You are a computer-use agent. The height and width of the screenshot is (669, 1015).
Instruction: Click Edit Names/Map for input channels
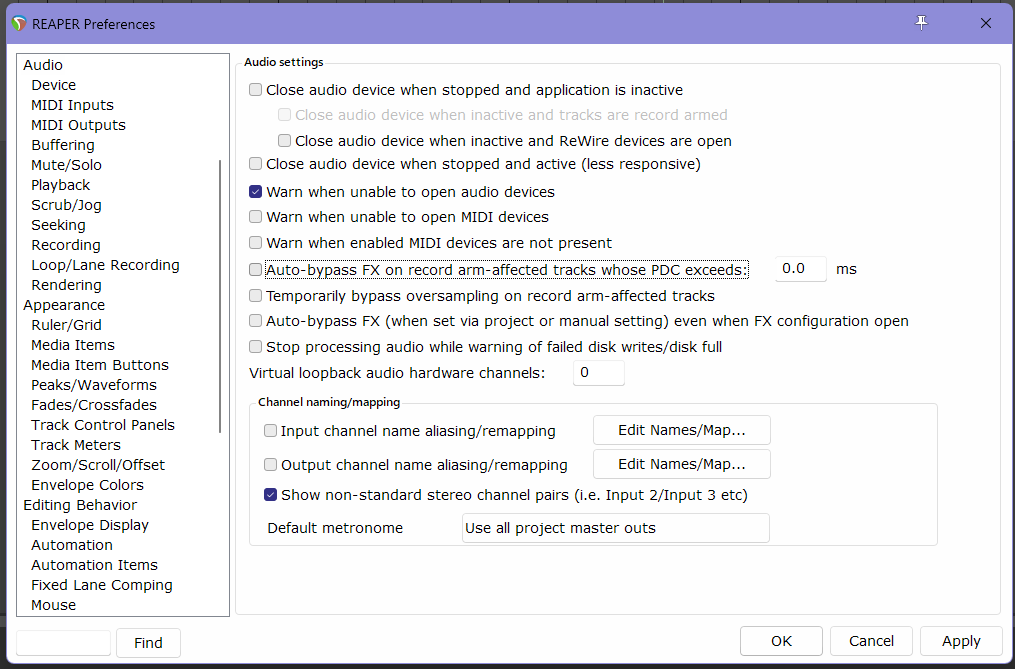pos(681,431)
